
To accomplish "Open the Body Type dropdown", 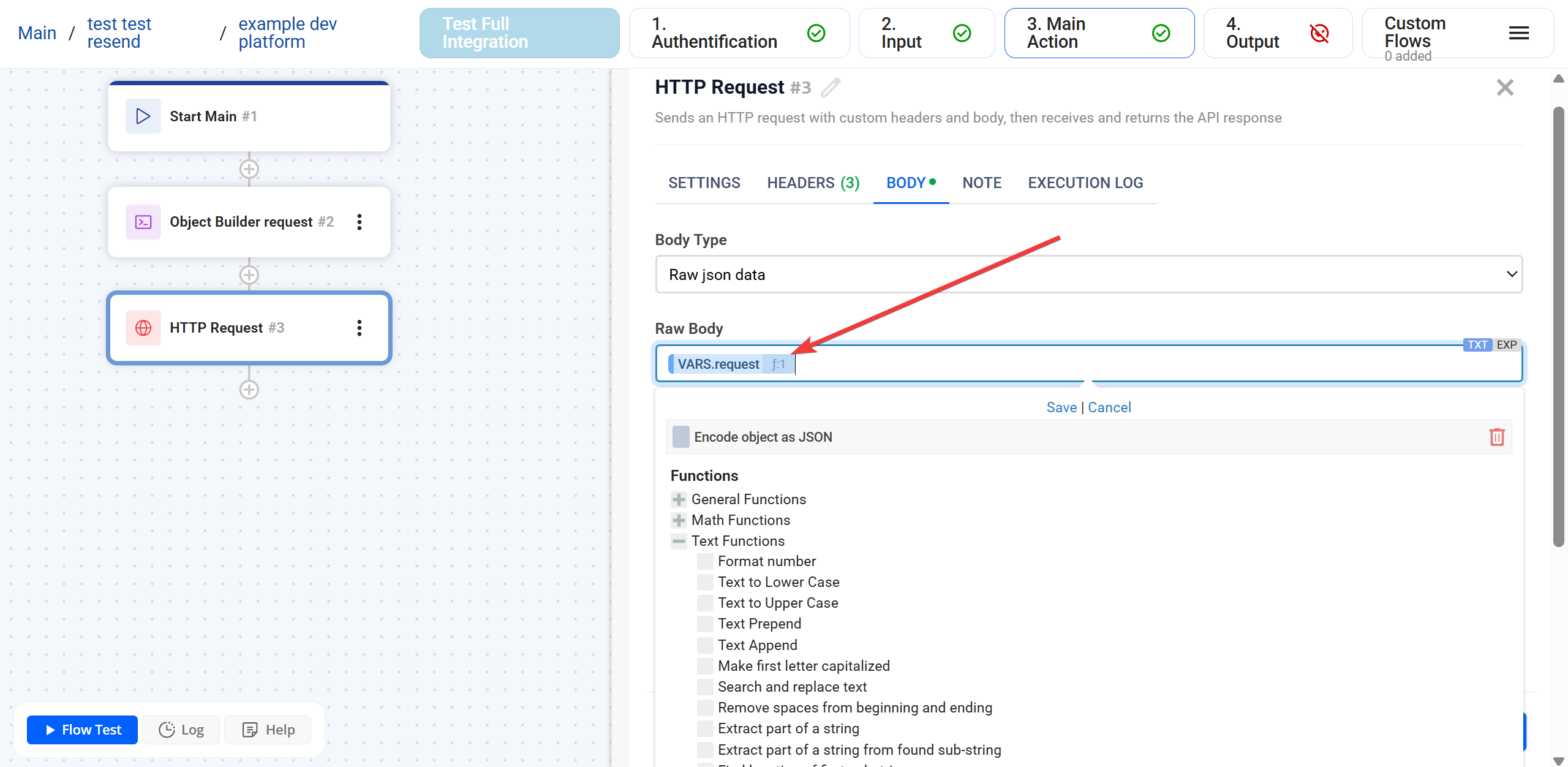I will (1088, 274).
